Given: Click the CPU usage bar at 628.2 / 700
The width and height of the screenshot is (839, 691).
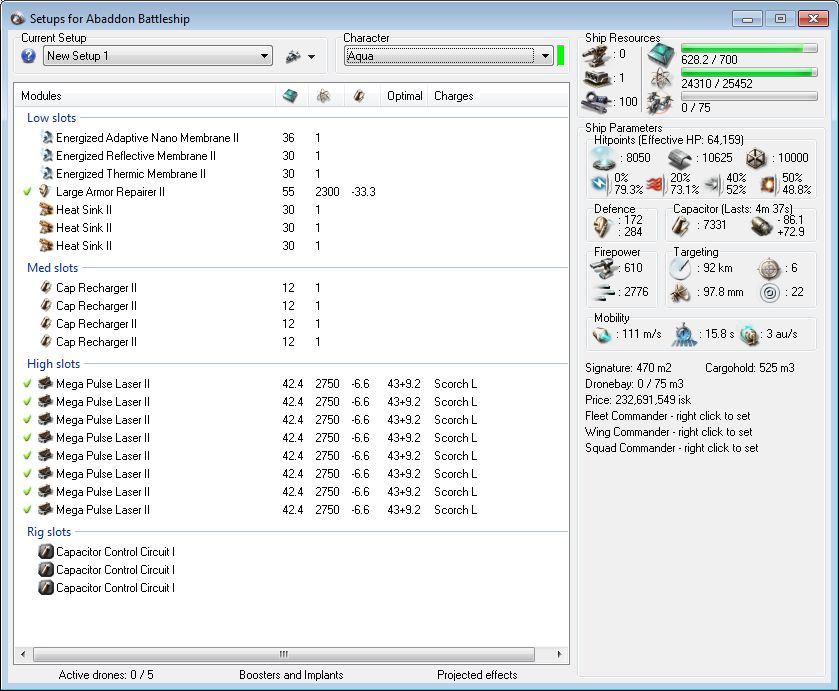Looking at the screenshot, I should pos(749,48).
